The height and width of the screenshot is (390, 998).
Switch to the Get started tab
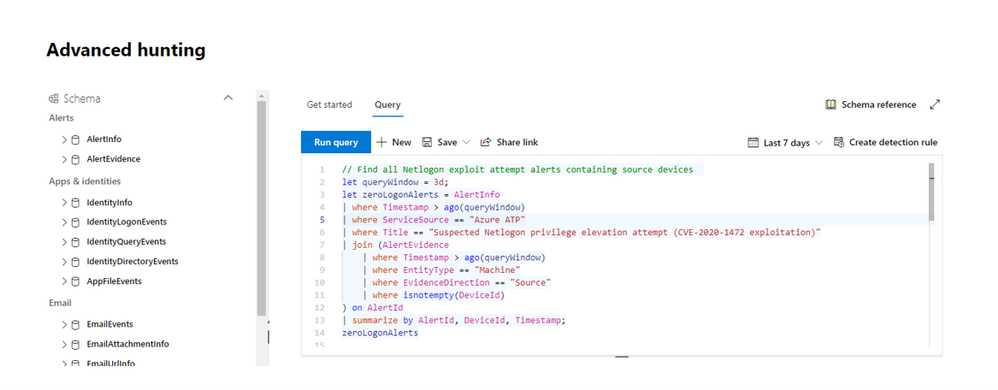click(x=330, y=104)
